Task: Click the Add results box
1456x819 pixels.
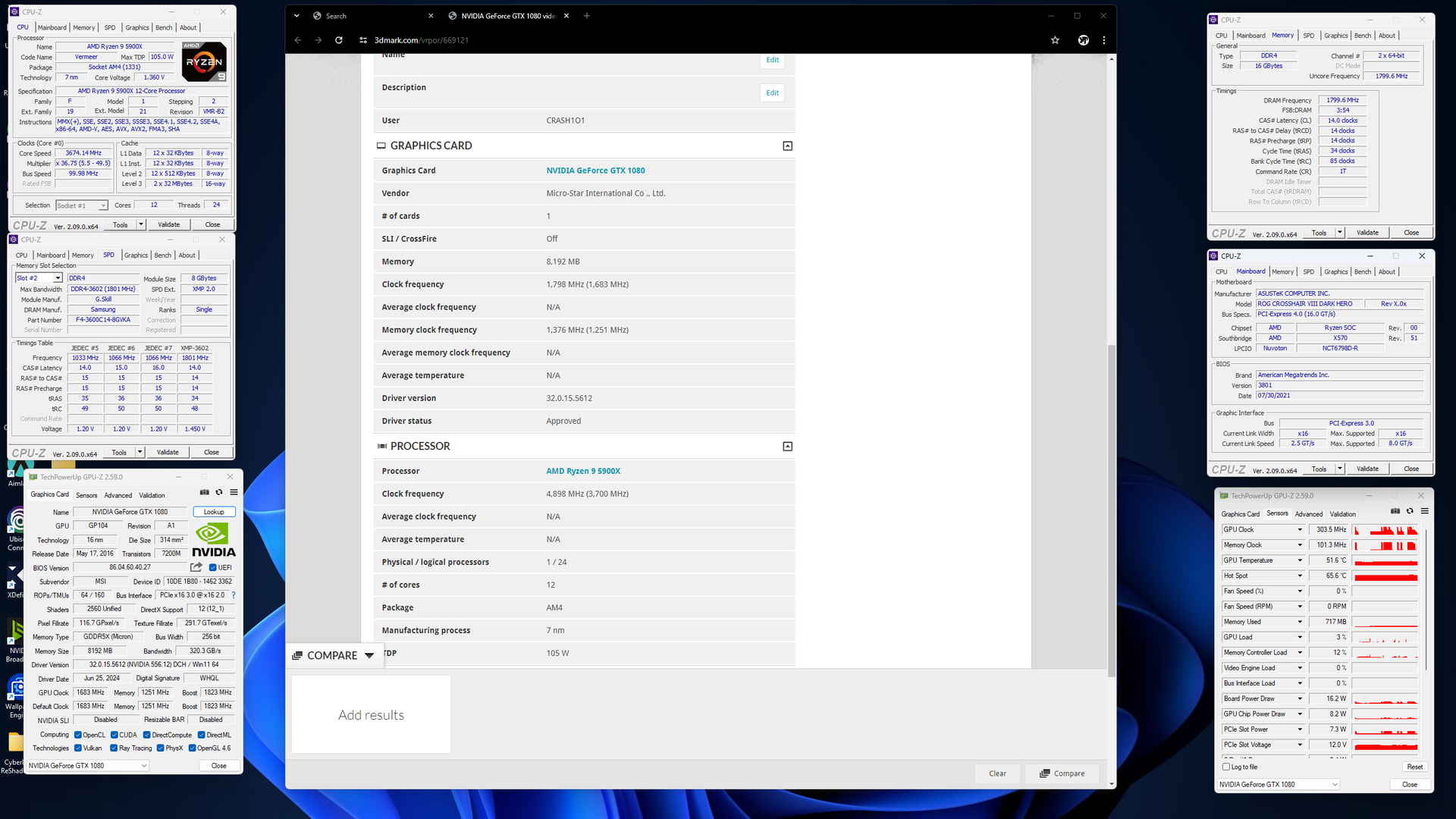Action: tap(371, 714)
